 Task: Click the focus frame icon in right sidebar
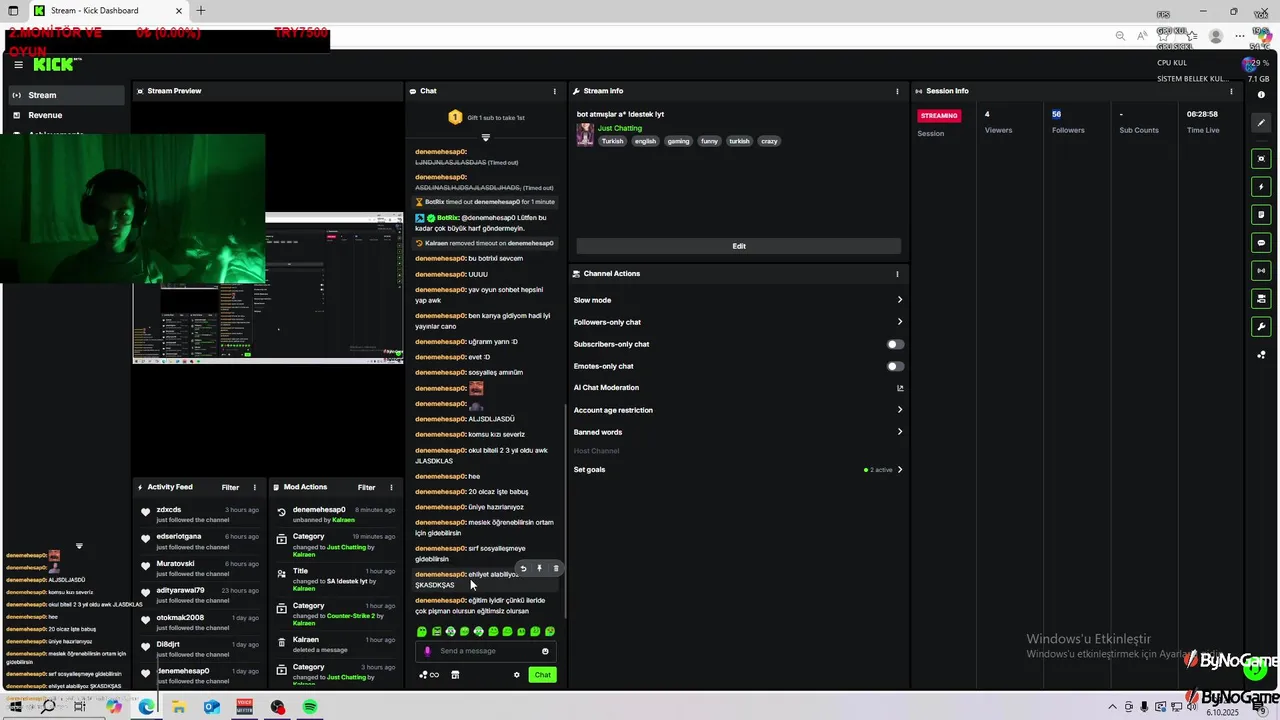1261,159
